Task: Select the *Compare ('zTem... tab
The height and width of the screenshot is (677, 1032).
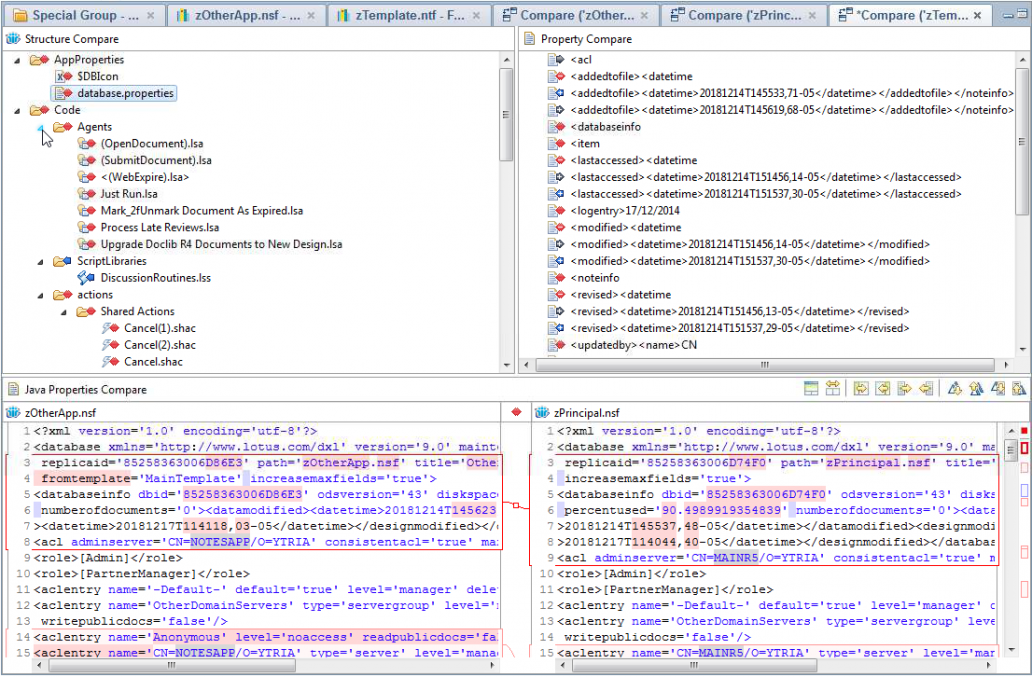Action: 912,15
